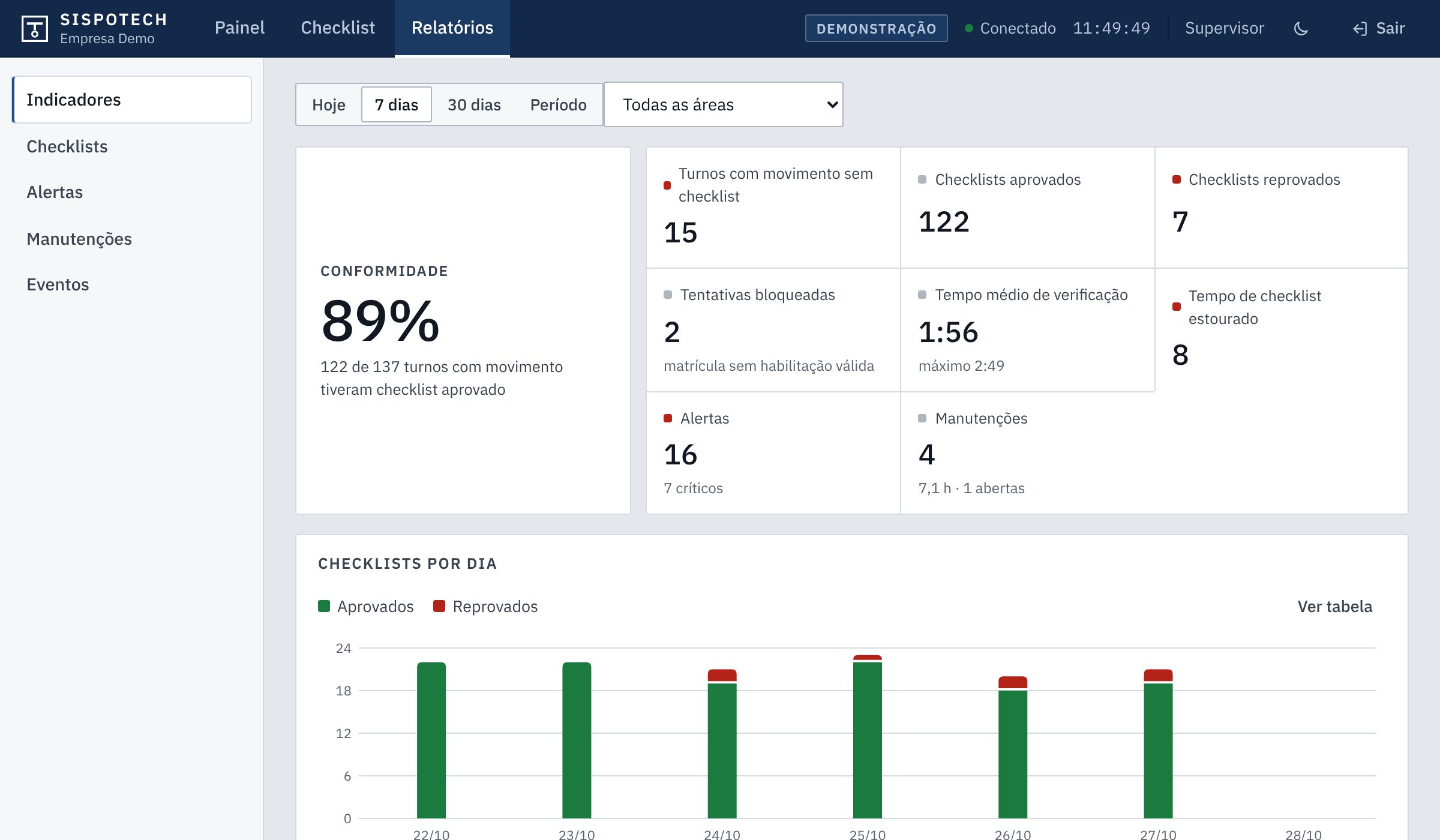The image size is (1440, 840).
Task: Open Manutenções sidebar section
Action: (132, 239)
